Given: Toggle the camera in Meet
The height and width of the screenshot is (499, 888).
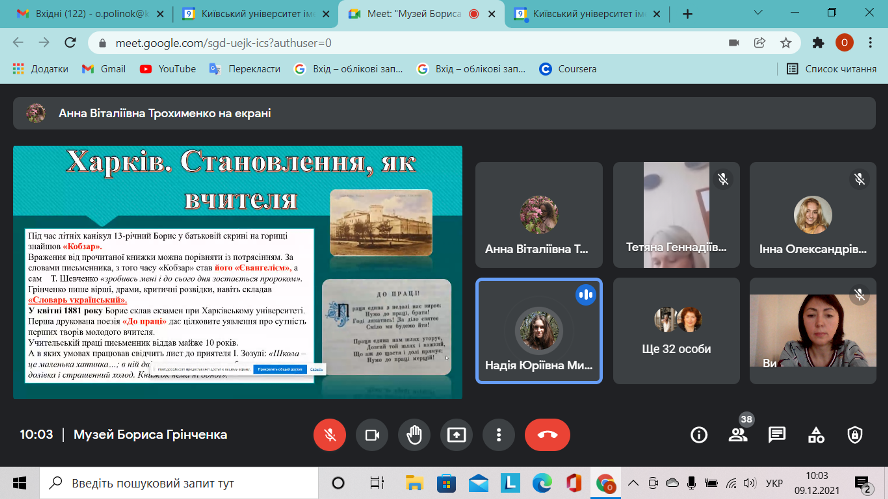Looking at the screenshot, I should pos(372,435).
